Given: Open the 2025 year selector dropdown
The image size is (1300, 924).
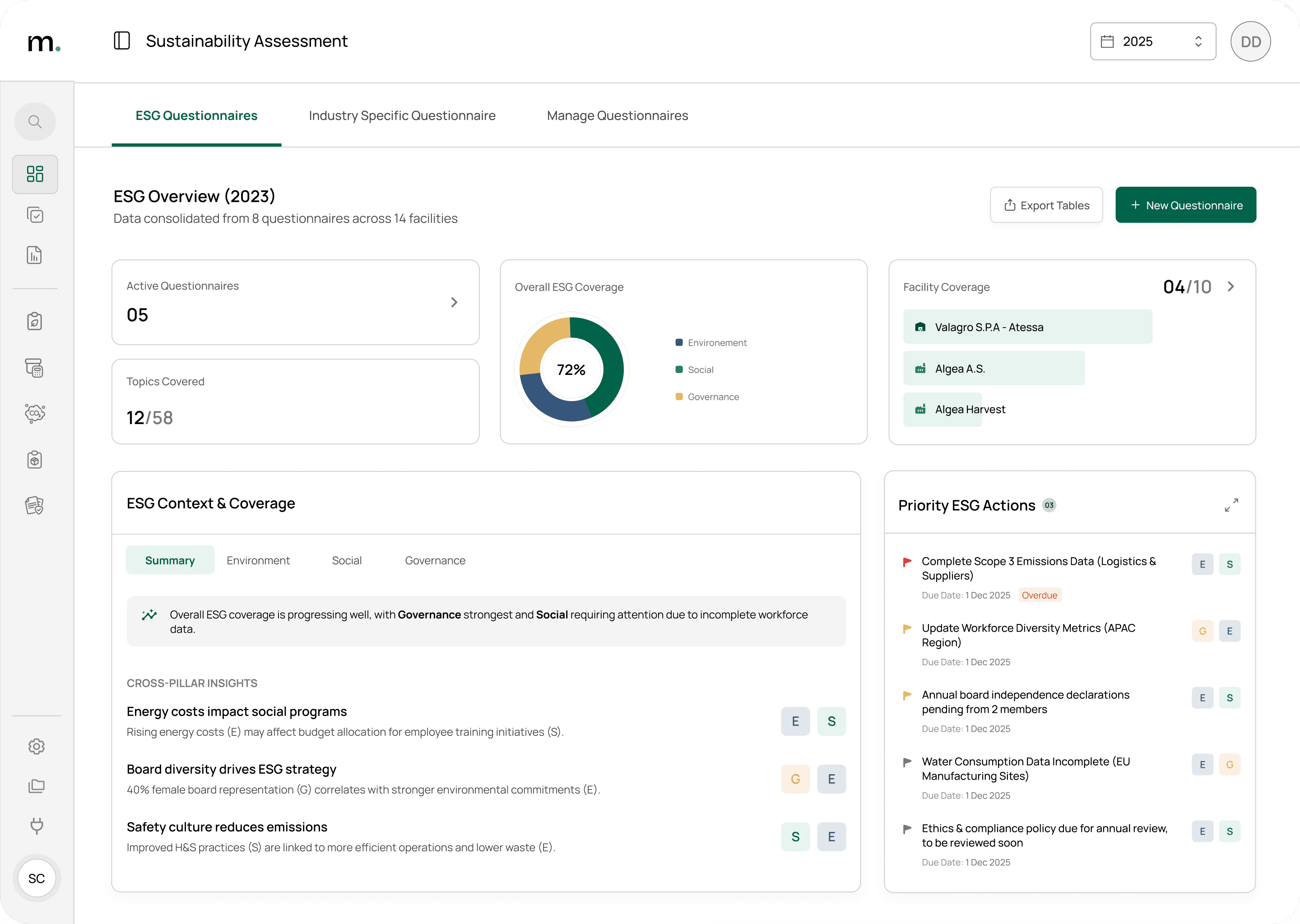Looking at the screenshot, I should [x=1152, y=42].
